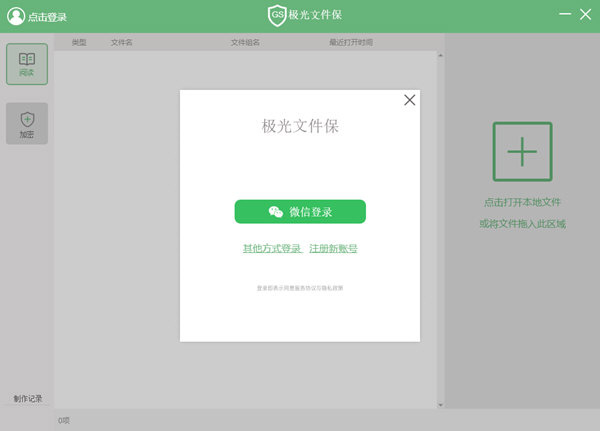Click 或将文件拖入此区域 text
The height and width of the screenshot is (431, 600).
[x=522, y=224]
